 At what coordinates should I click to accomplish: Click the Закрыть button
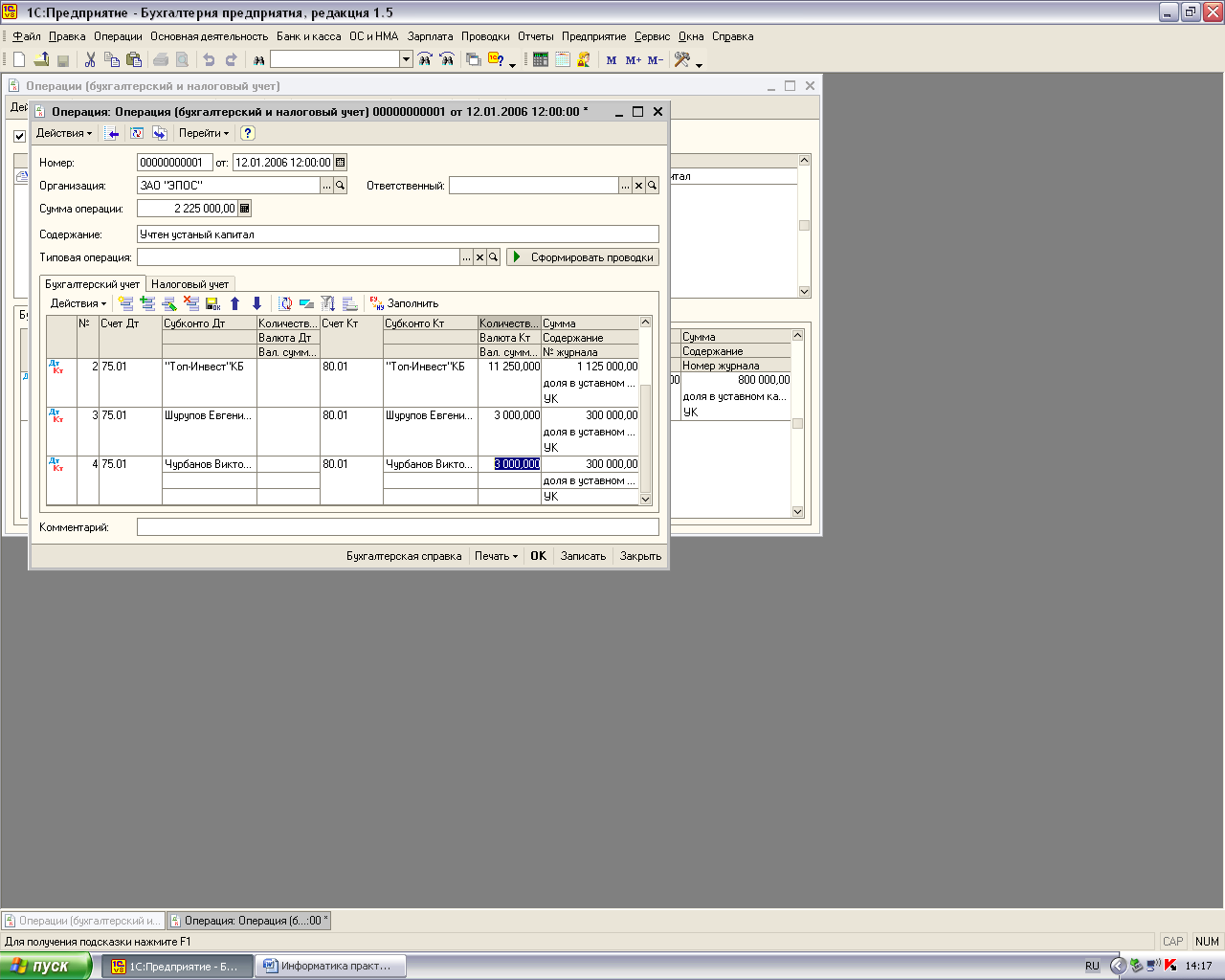coord(640,556)
